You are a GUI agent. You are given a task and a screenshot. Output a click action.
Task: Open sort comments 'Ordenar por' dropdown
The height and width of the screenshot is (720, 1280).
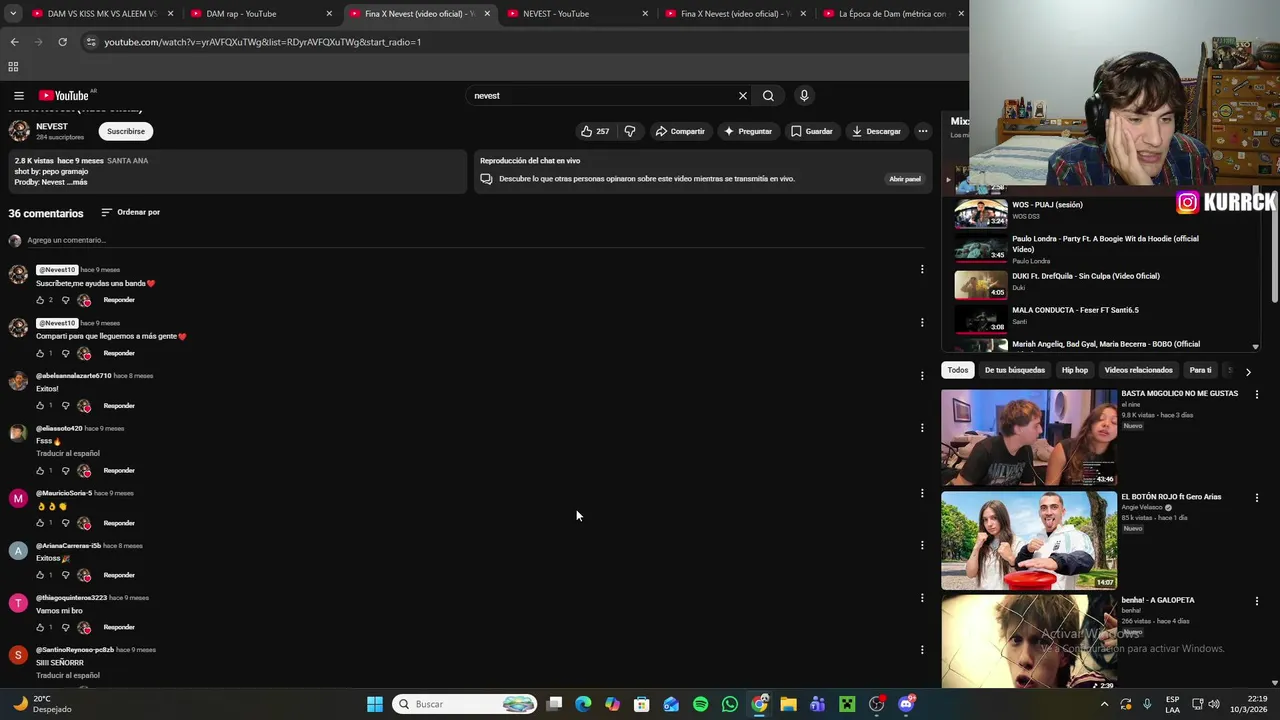click(x=130, y=212)
